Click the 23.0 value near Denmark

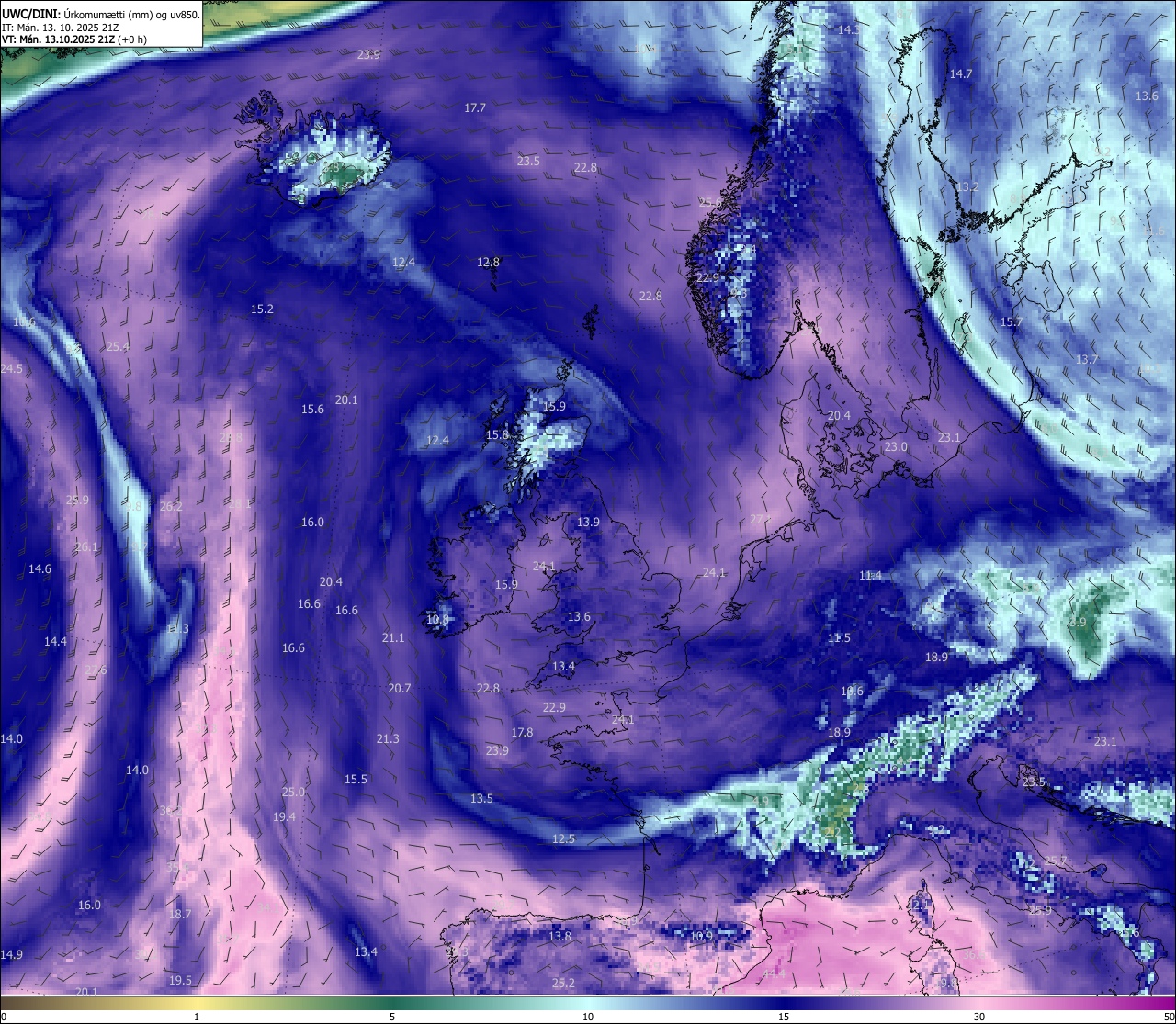896,446
